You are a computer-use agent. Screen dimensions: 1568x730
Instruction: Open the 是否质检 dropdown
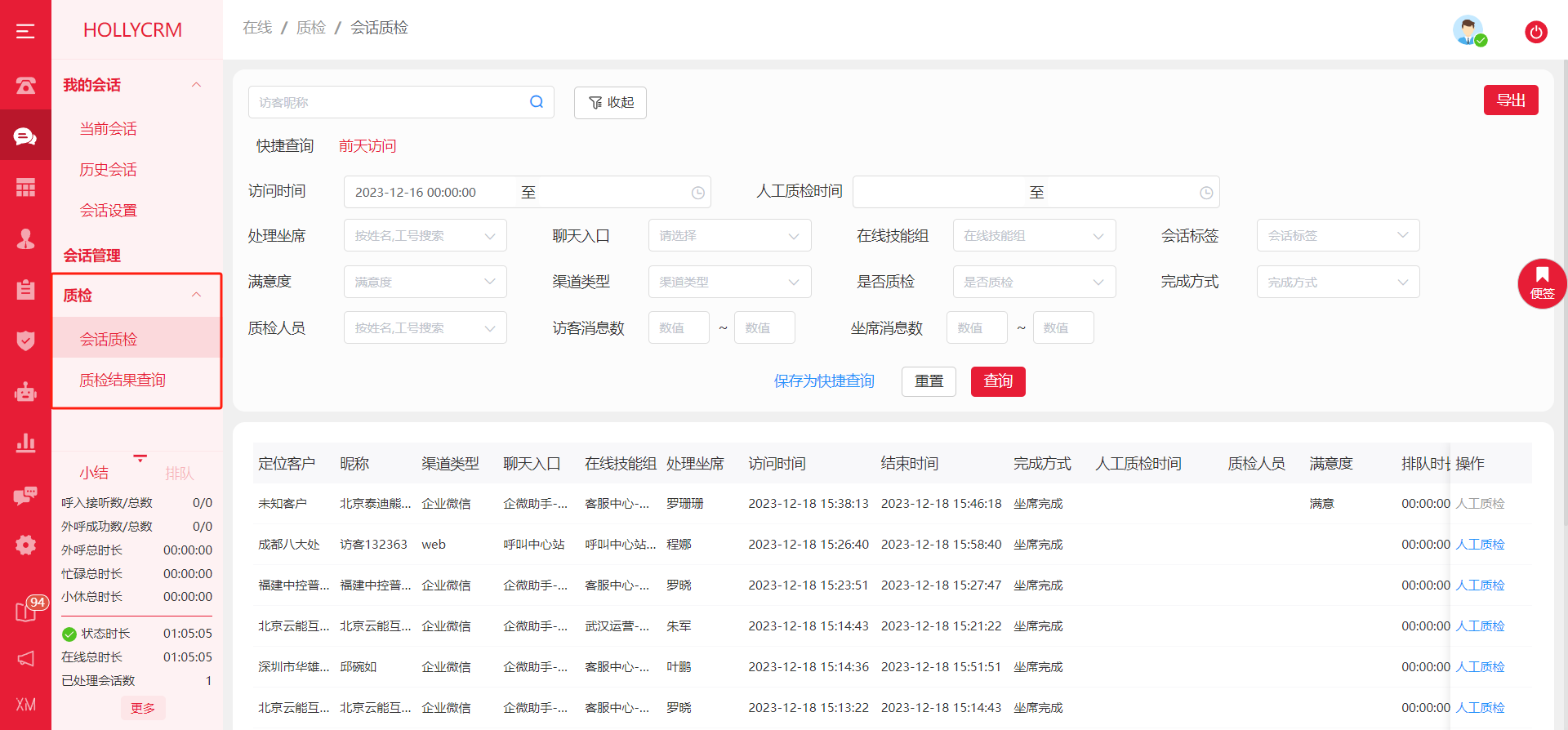(1035, 282)
